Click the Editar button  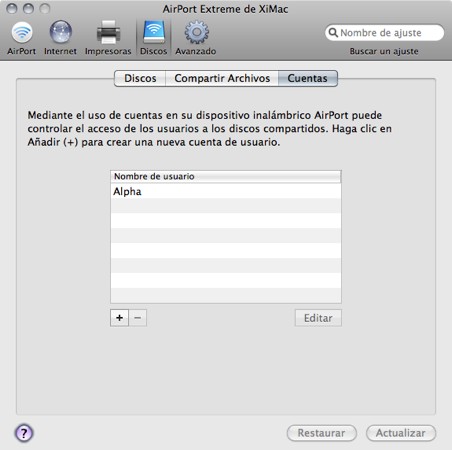(x=318, y=318)
